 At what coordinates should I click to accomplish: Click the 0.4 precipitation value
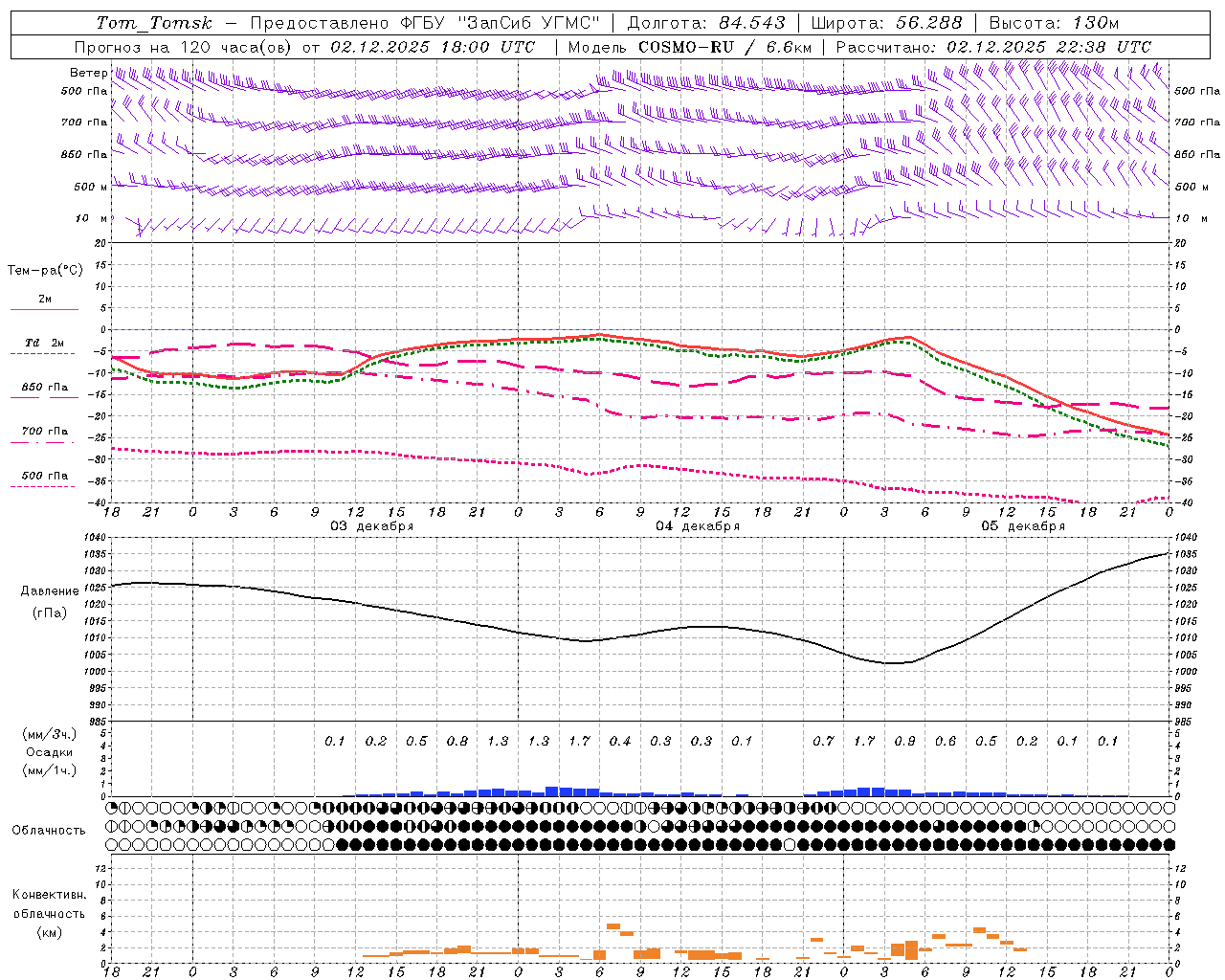tap(620, 741)
